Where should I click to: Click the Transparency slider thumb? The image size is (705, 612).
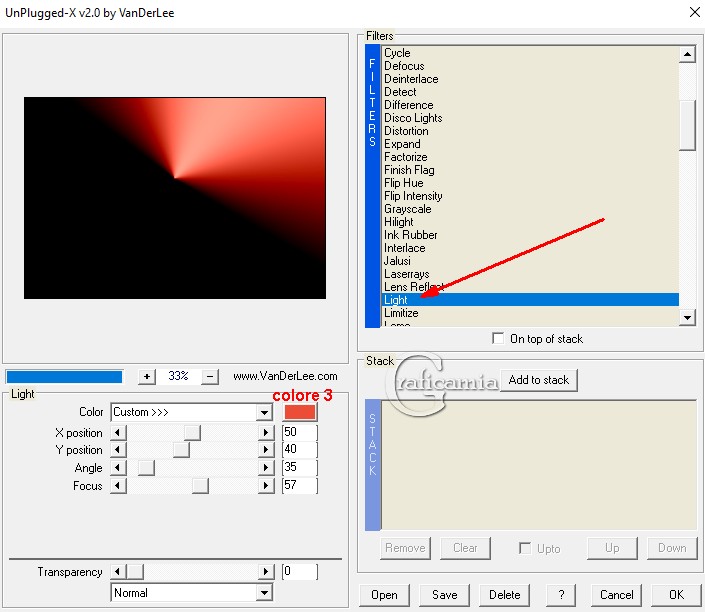tap(135, 572)
